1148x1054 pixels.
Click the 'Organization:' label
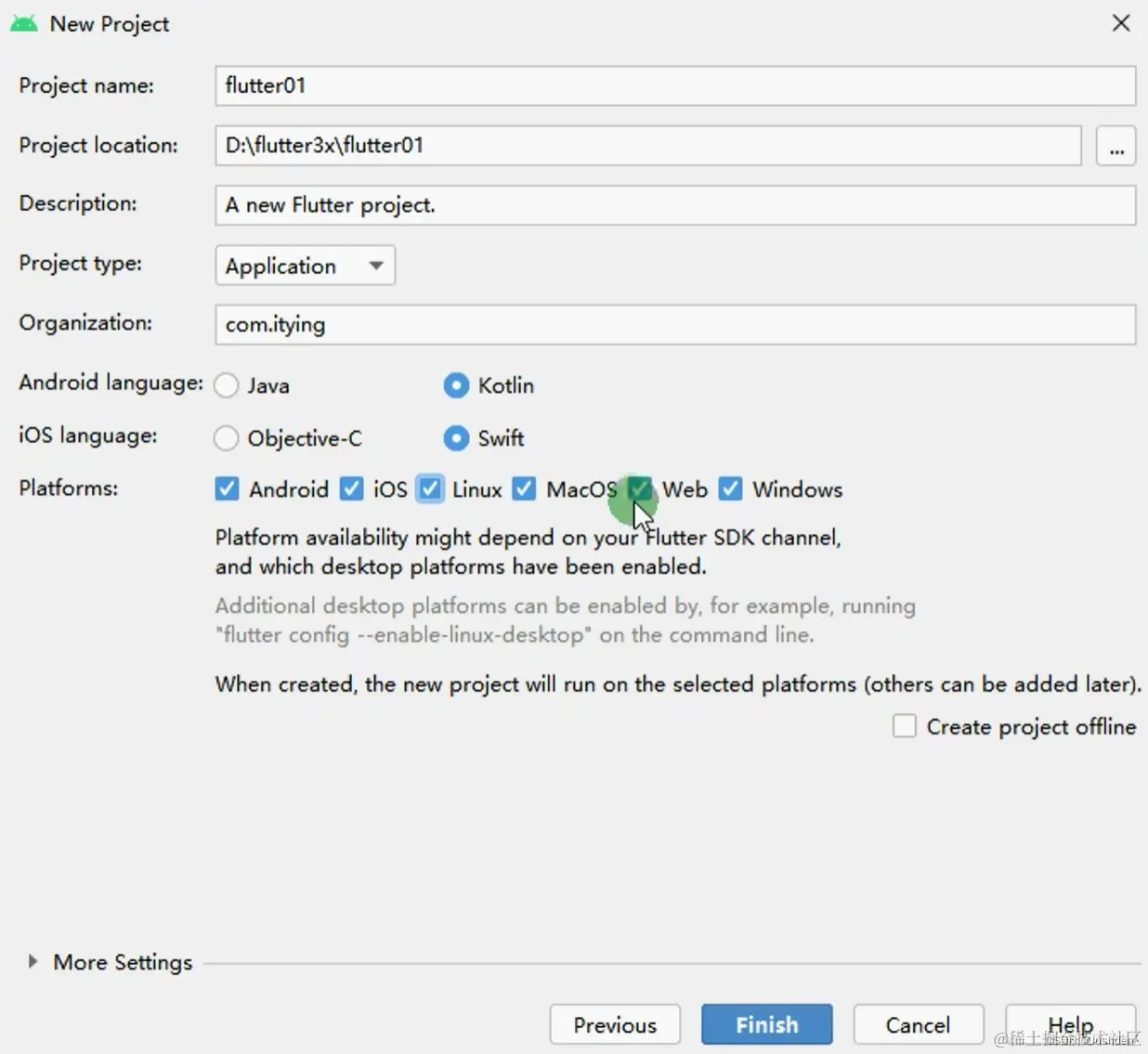coord(85,322)
